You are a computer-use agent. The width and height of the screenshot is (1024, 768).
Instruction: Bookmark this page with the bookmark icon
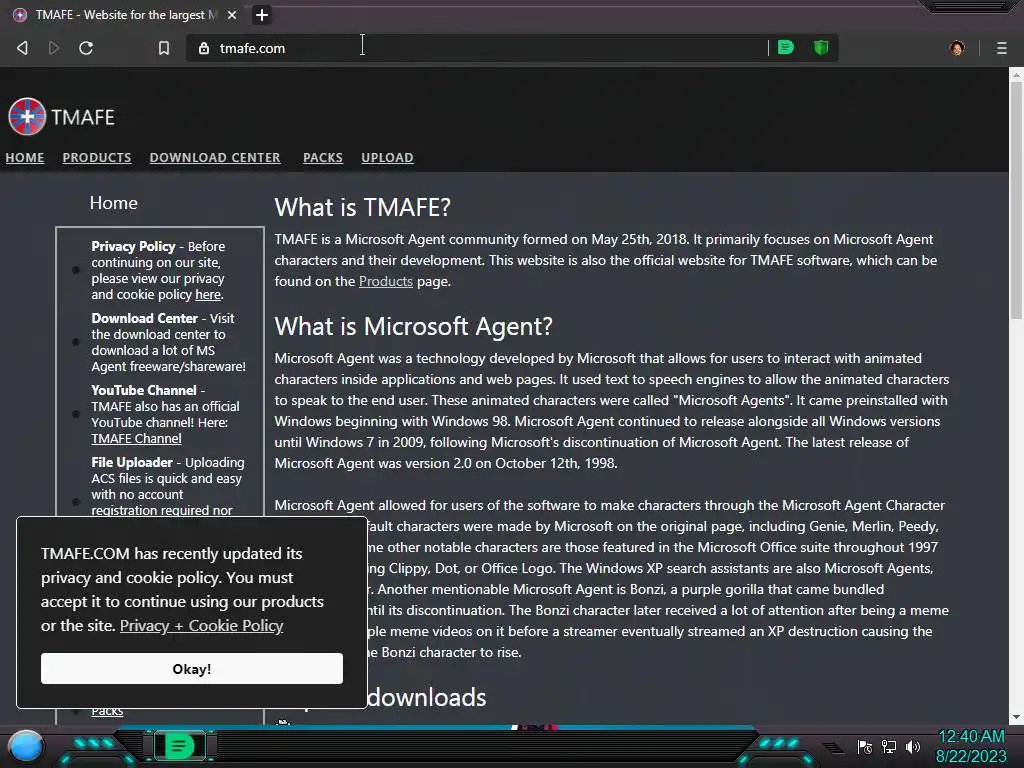click(x=164, y=48)
